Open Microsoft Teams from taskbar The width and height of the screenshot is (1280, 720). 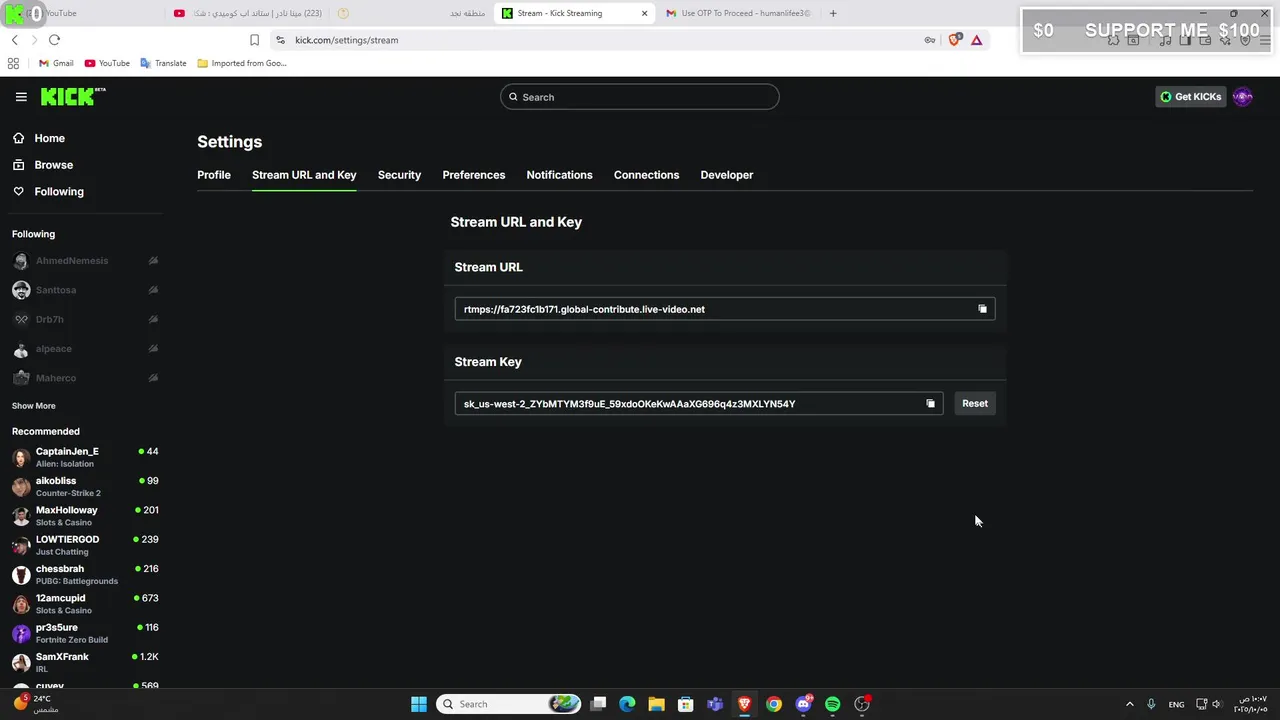click(x=715, y=704)
